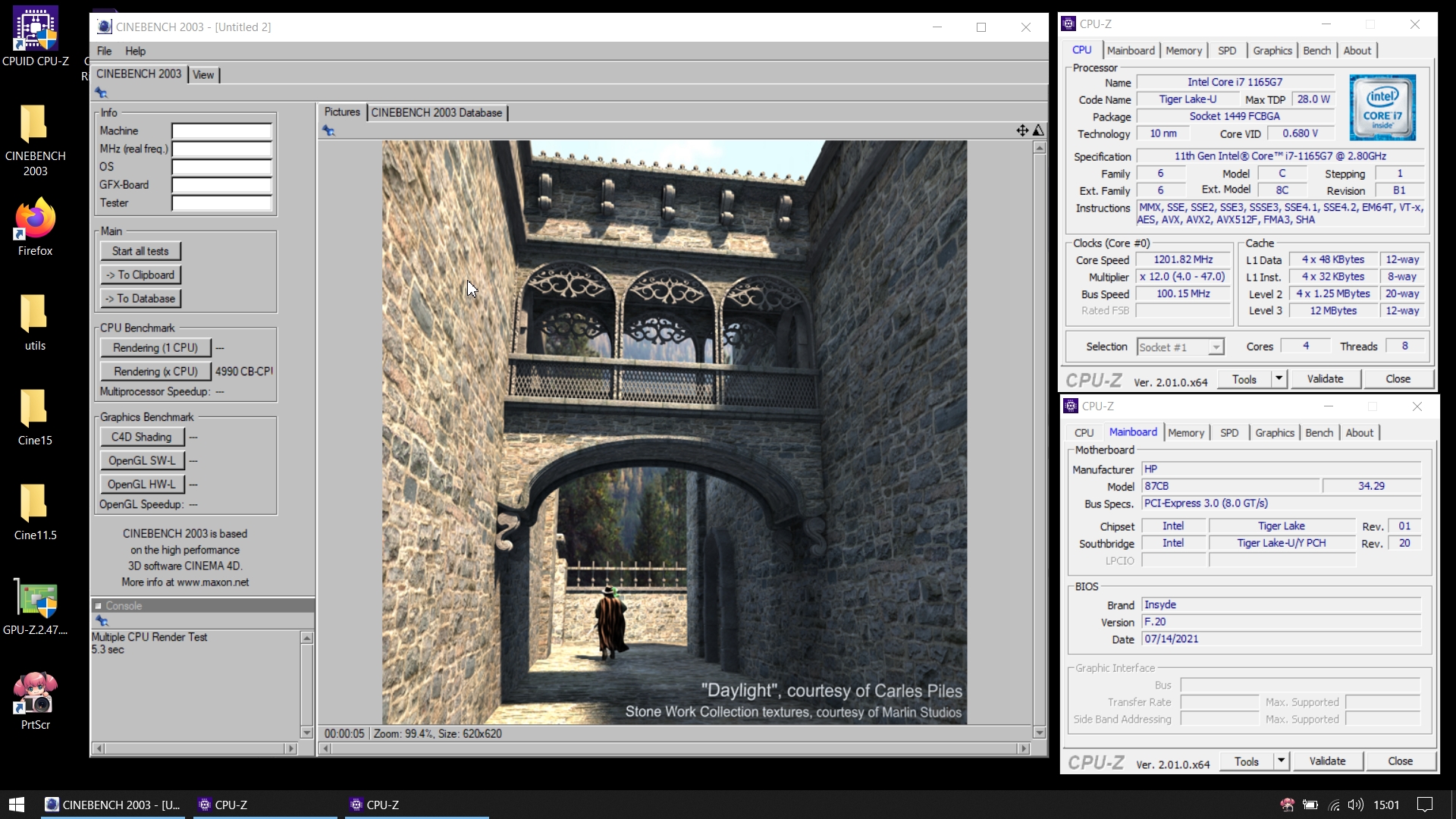Click the top CPU-Z window title icon
1456x819 pixels.
tap(1068, 24)
